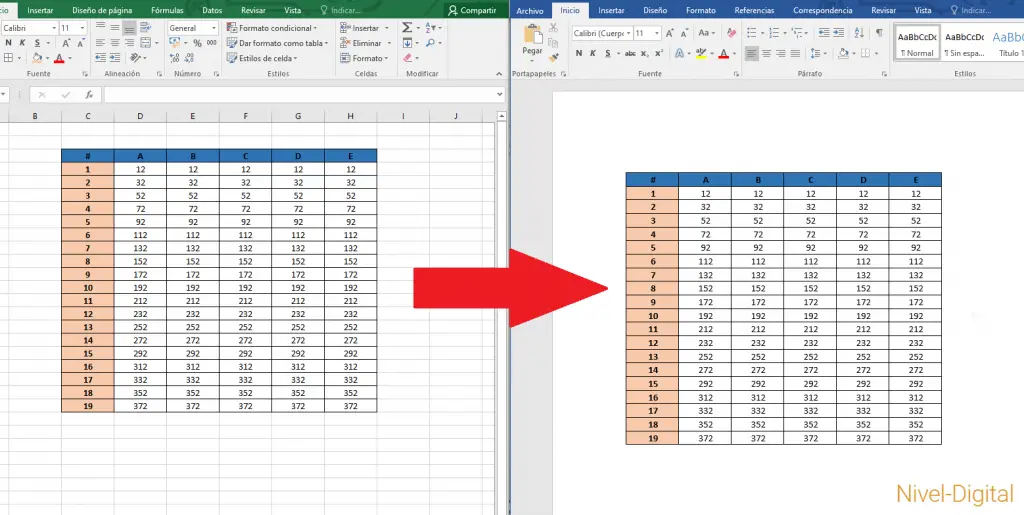Image resolution: width=1024 pixels, height=515 pixels.
Task: Click Excel Indicar search box
Action: (x=342, y=10)
